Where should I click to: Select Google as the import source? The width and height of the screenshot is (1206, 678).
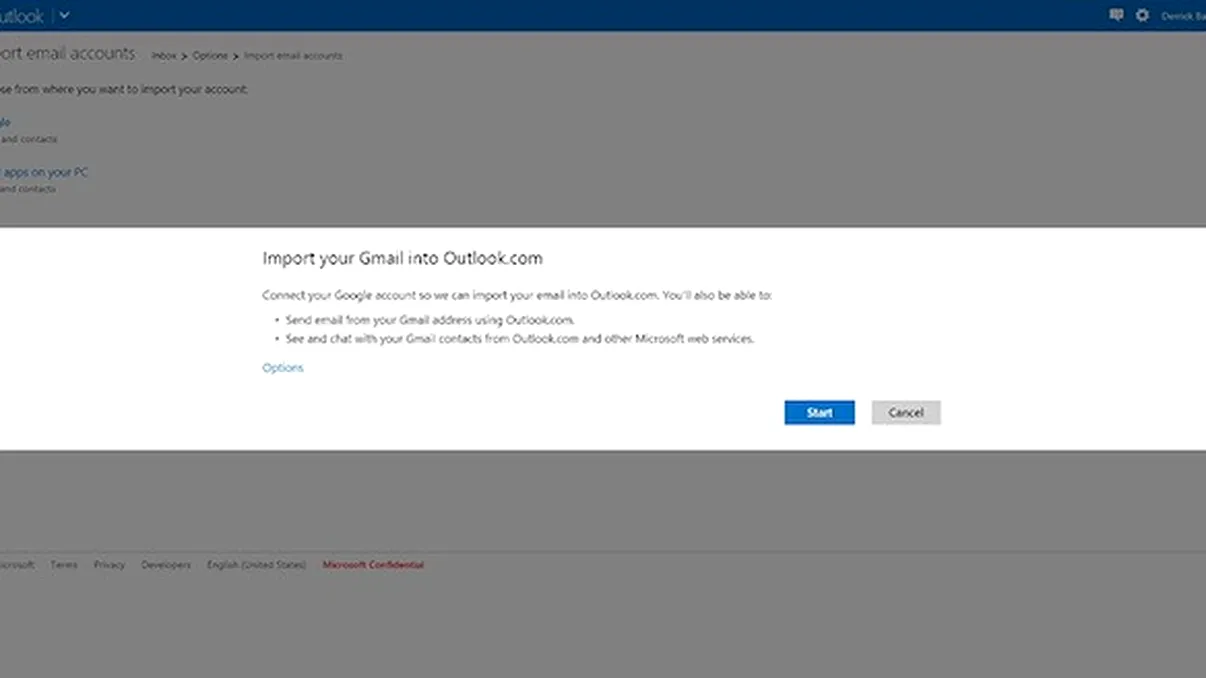(x=4, y=121)
